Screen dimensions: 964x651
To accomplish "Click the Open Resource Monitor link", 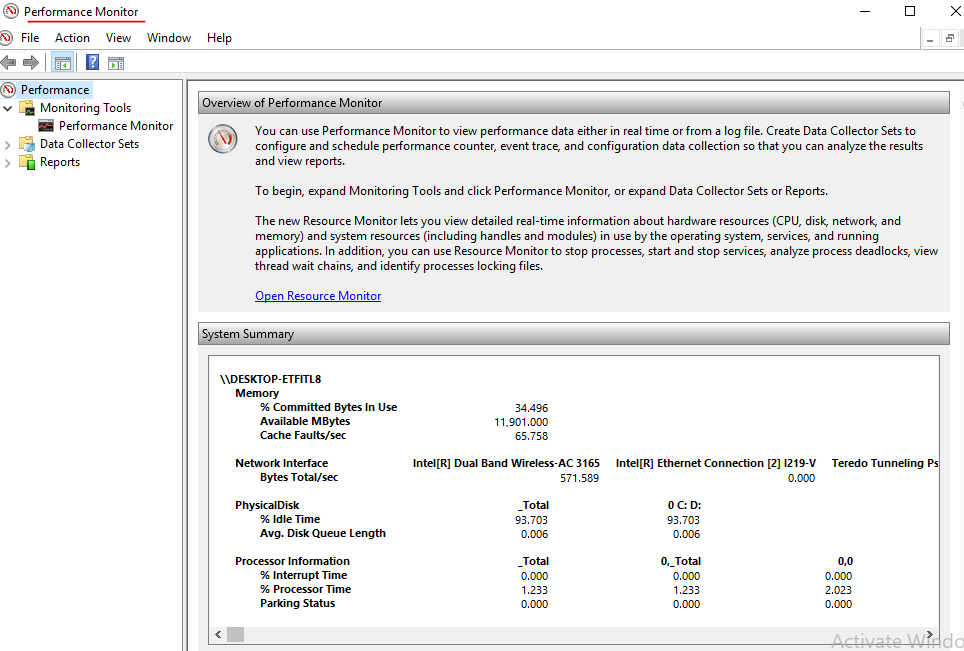I will [318, 296].
